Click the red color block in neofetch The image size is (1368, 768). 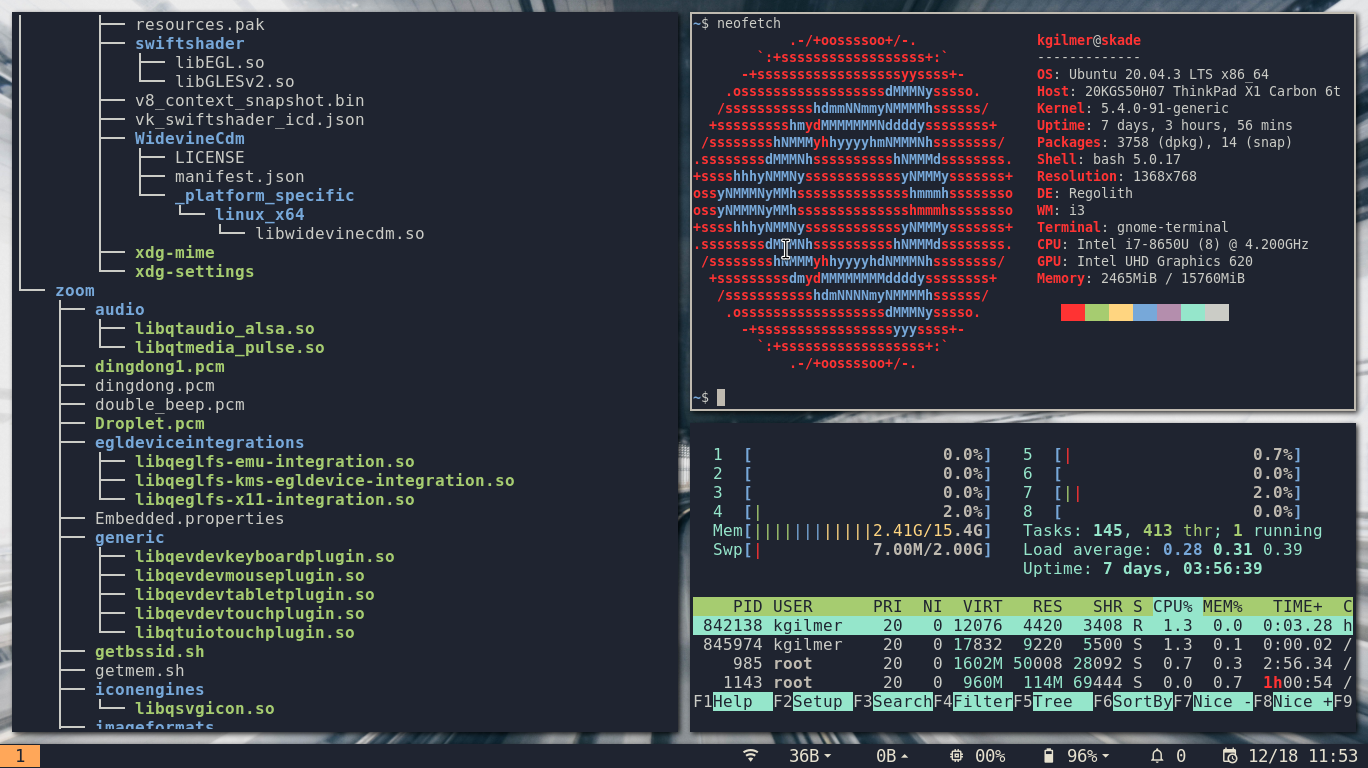click(x=1073, y=313)
